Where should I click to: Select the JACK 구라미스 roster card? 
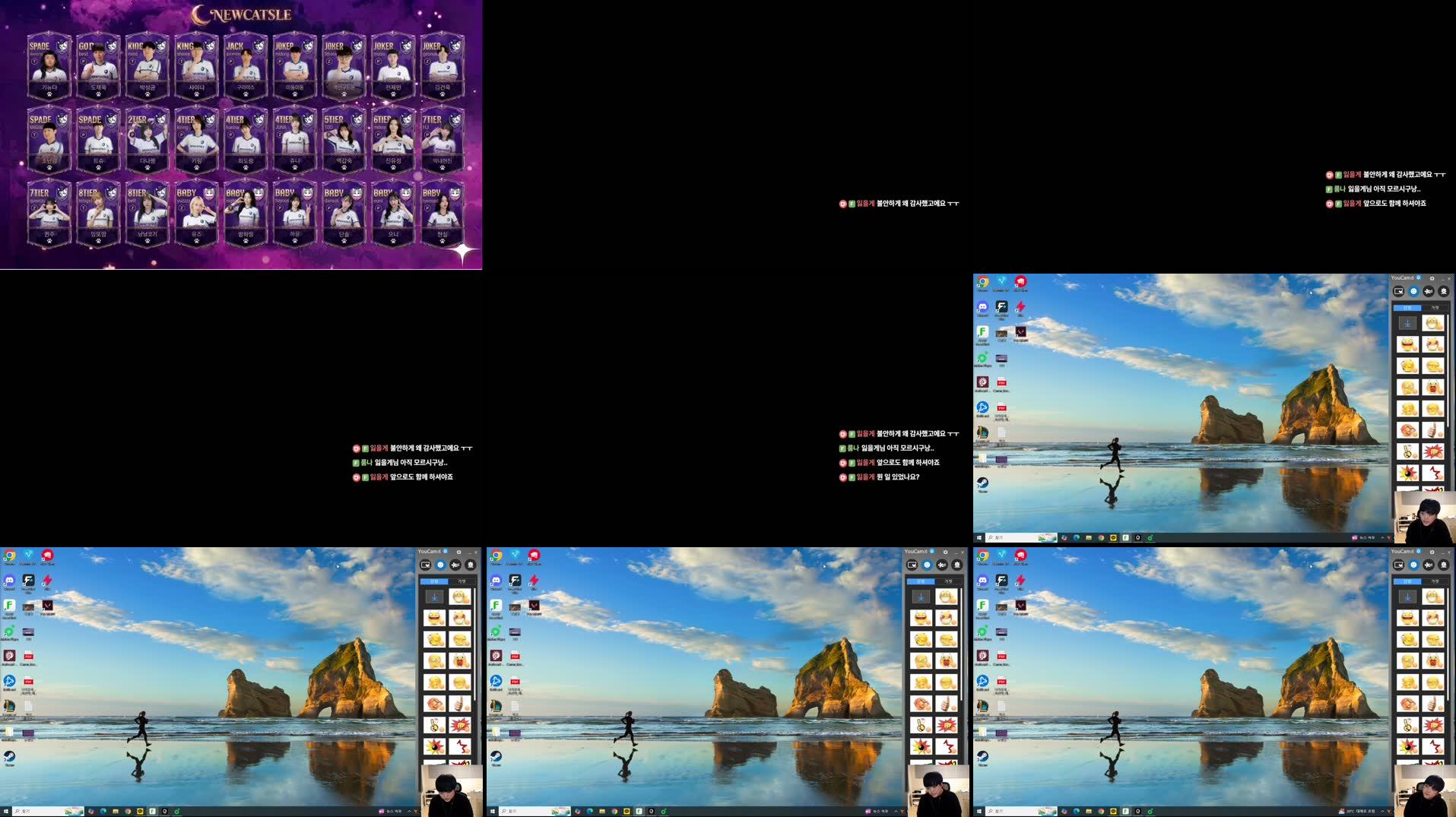coord(246,65)
